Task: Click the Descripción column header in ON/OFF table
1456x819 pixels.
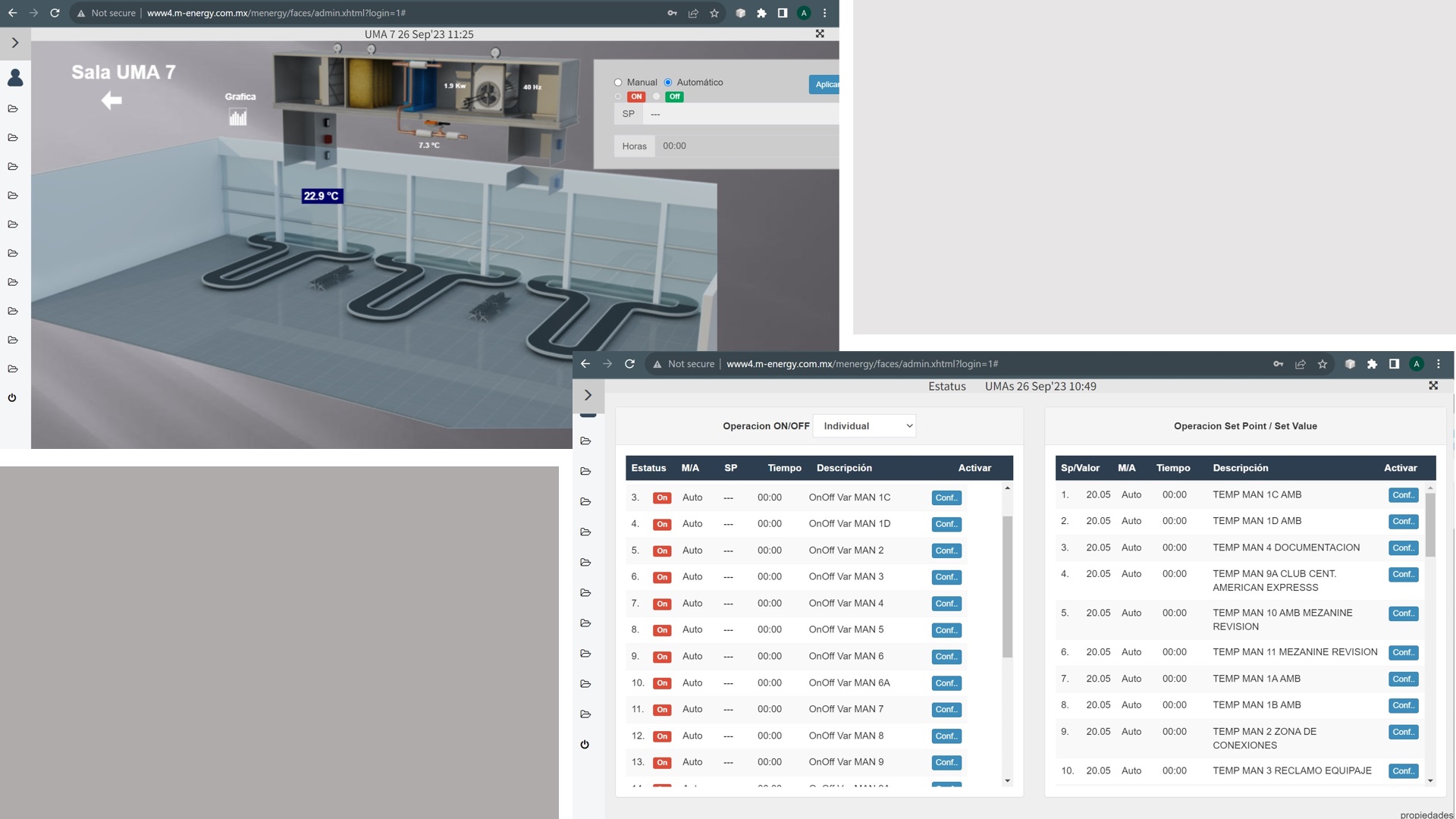Action: pyautogui.click(x=844, y=468)
